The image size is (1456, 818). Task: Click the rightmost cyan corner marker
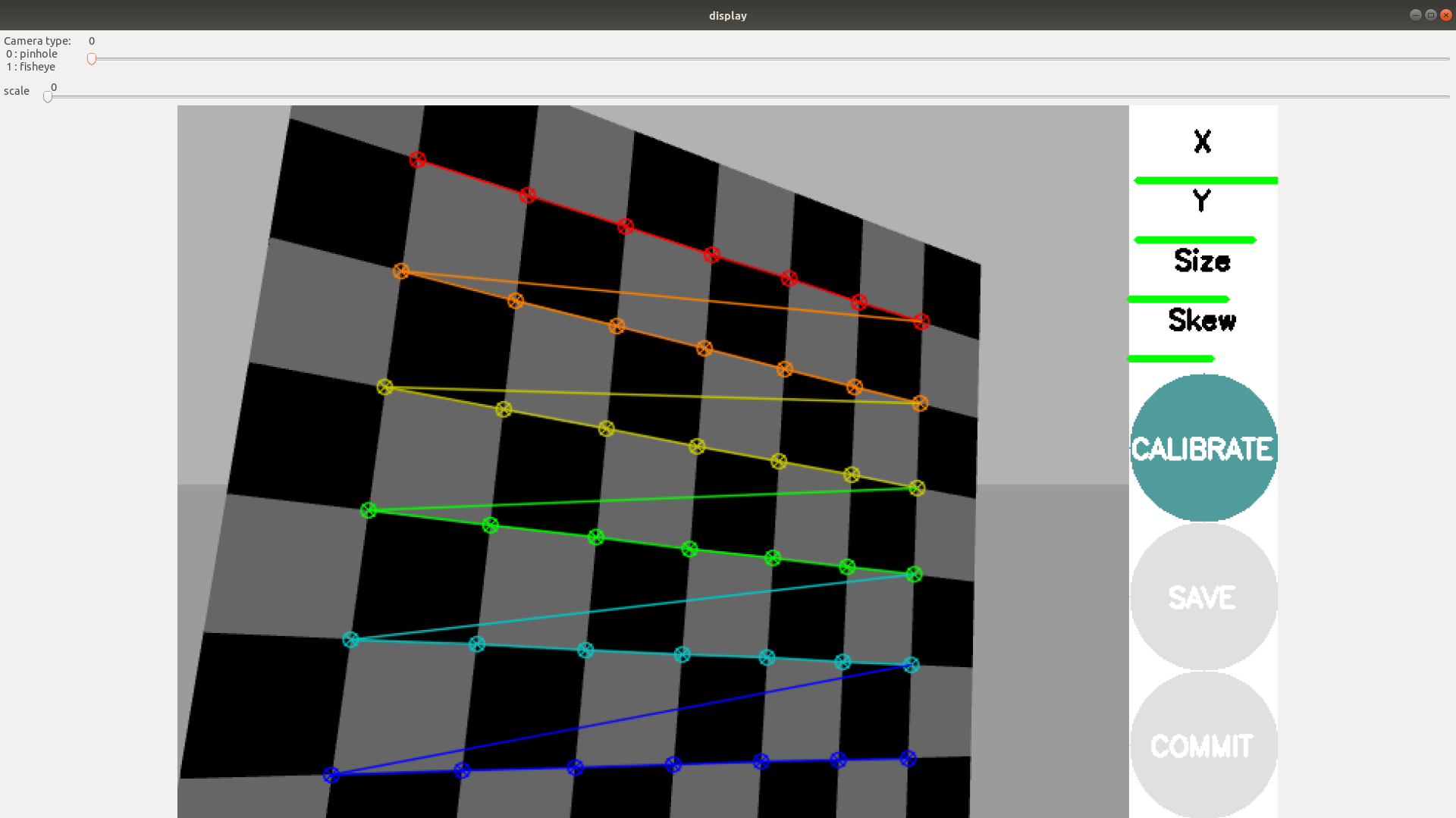911,665
